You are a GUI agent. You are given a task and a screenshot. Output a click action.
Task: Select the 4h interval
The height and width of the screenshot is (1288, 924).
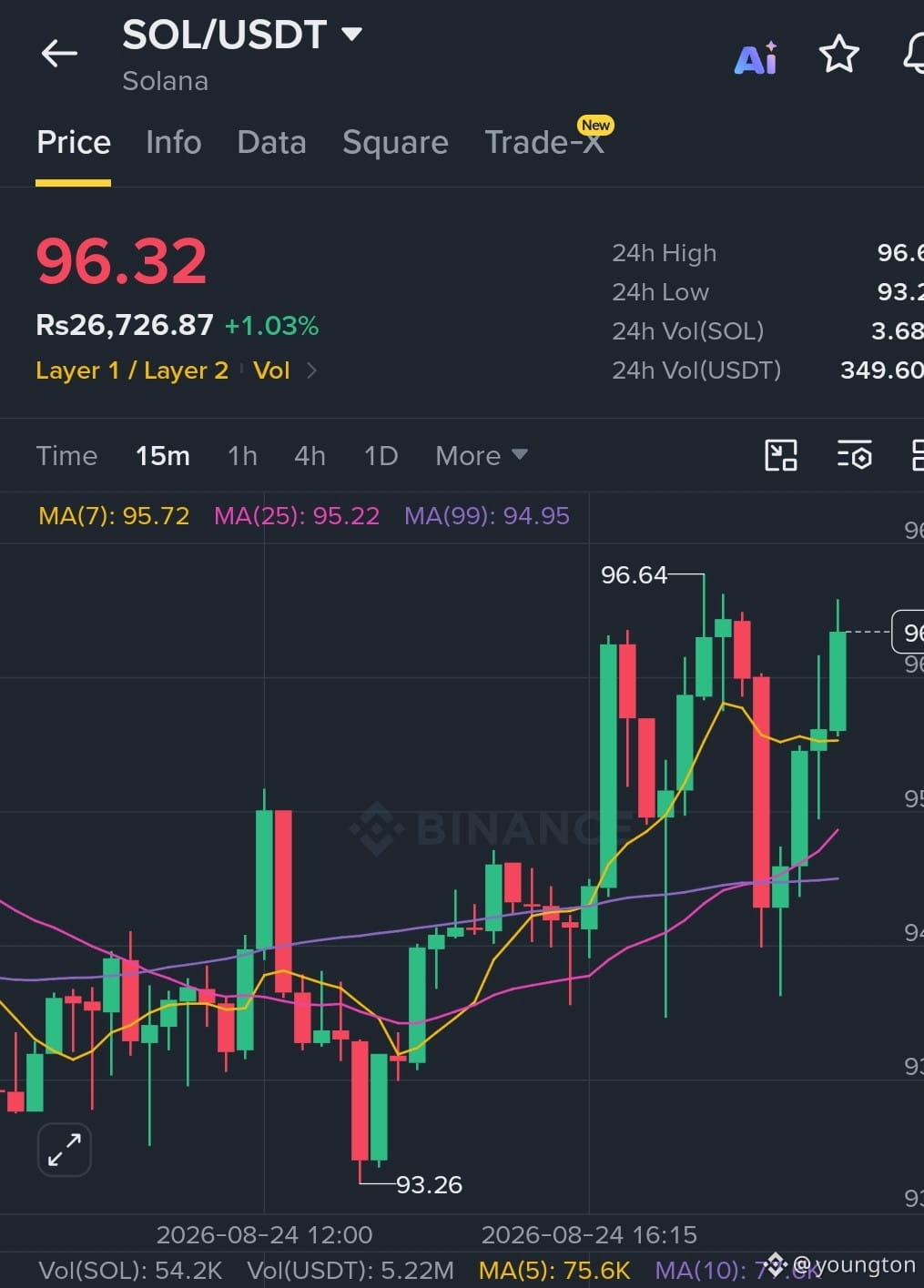(x=310, y=455)
